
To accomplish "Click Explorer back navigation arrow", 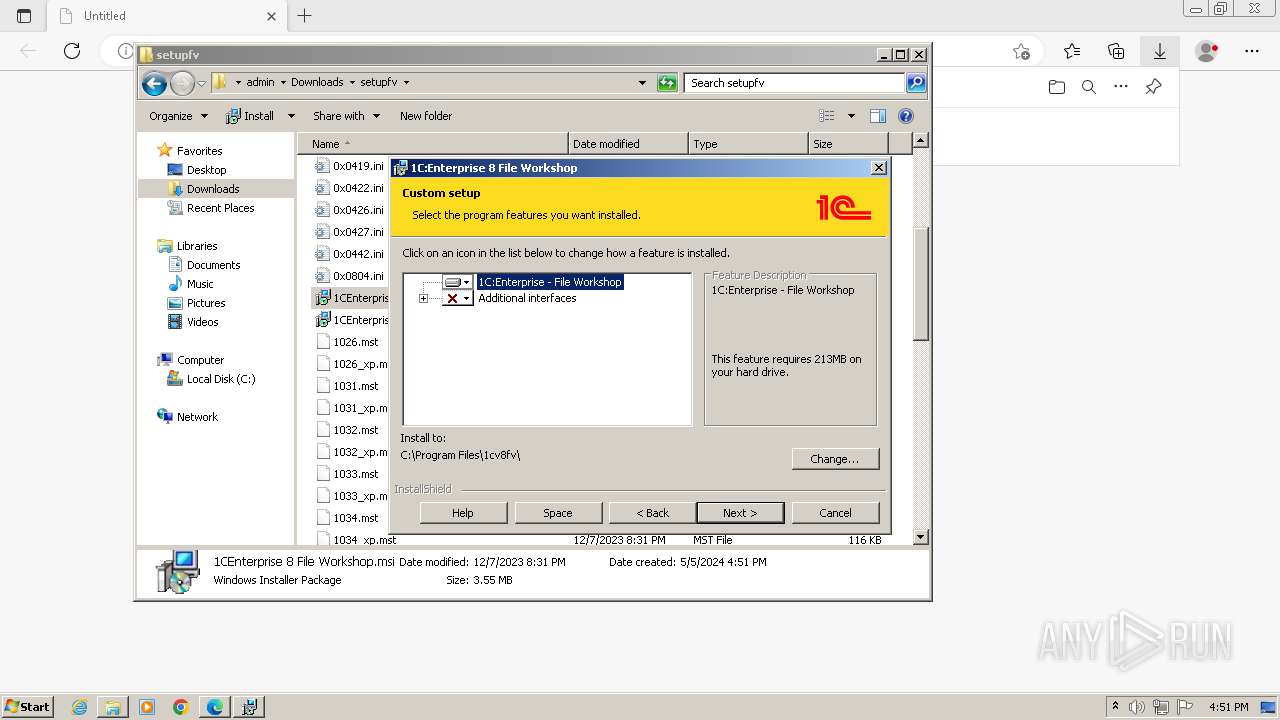I will tap(154, 83).
